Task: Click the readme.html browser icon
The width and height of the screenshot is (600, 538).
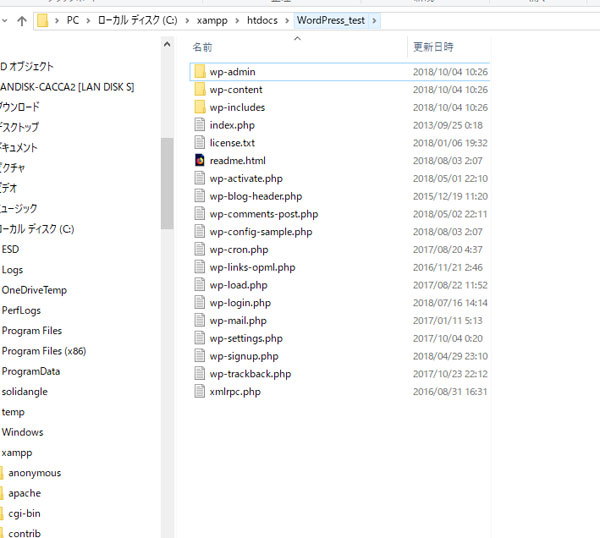Action: pyautogui.click(x=199, y=161)
